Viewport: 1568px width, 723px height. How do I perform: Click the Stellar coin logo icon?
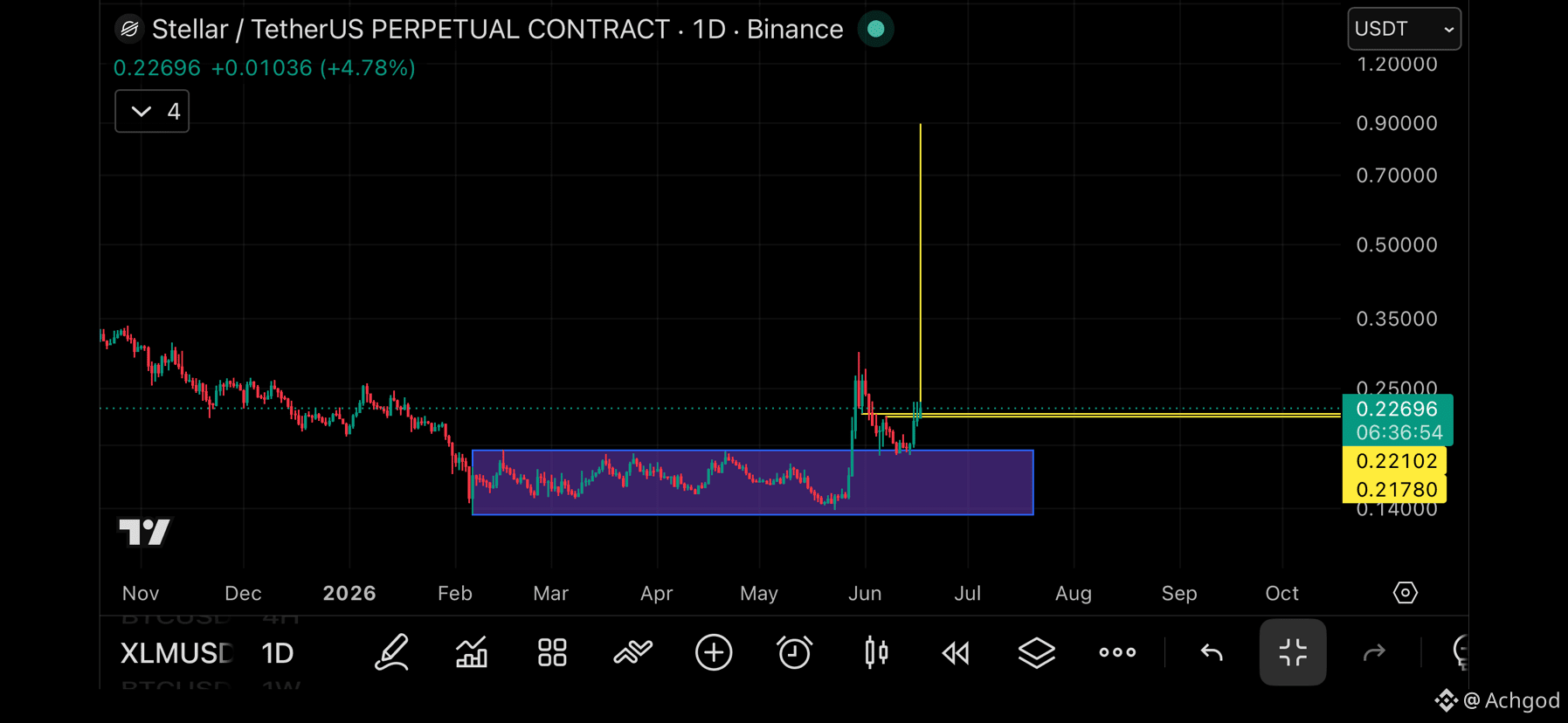[x=129, y=30]
